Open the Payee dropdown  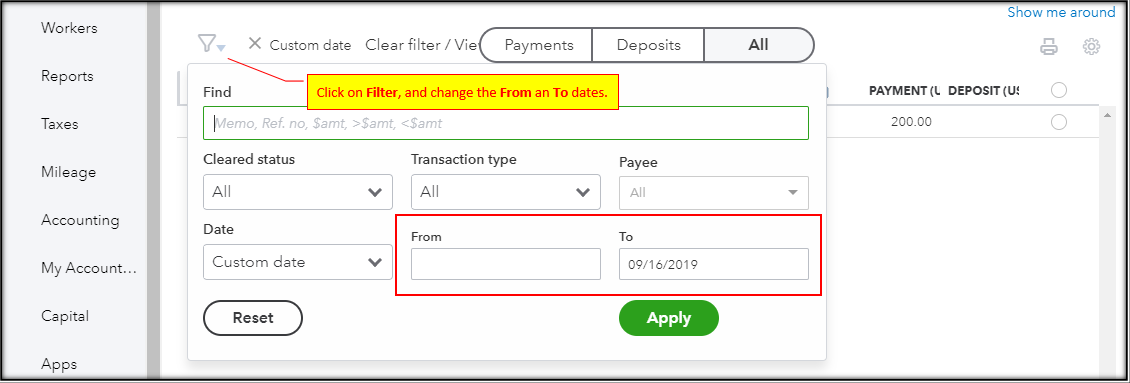click(713, 193)
